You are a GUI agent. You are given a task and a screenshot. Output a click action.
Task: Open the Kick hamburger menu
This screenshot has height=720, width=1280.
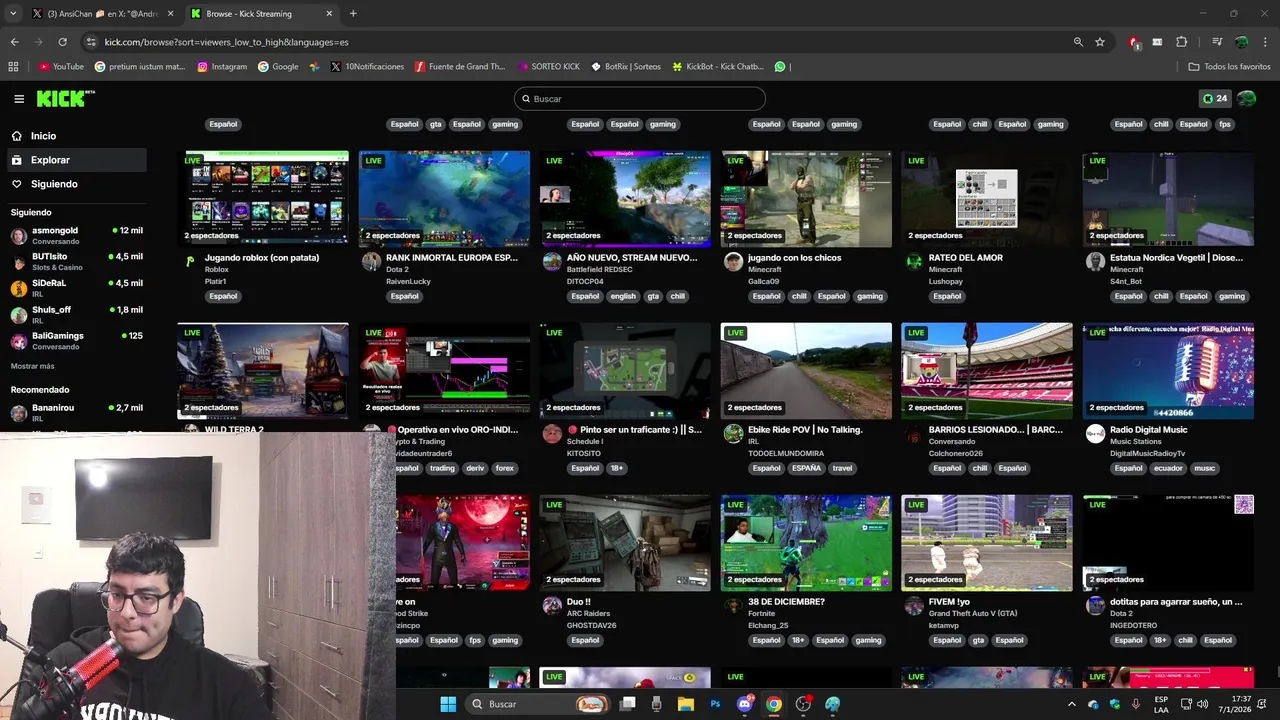click(19, 99)
